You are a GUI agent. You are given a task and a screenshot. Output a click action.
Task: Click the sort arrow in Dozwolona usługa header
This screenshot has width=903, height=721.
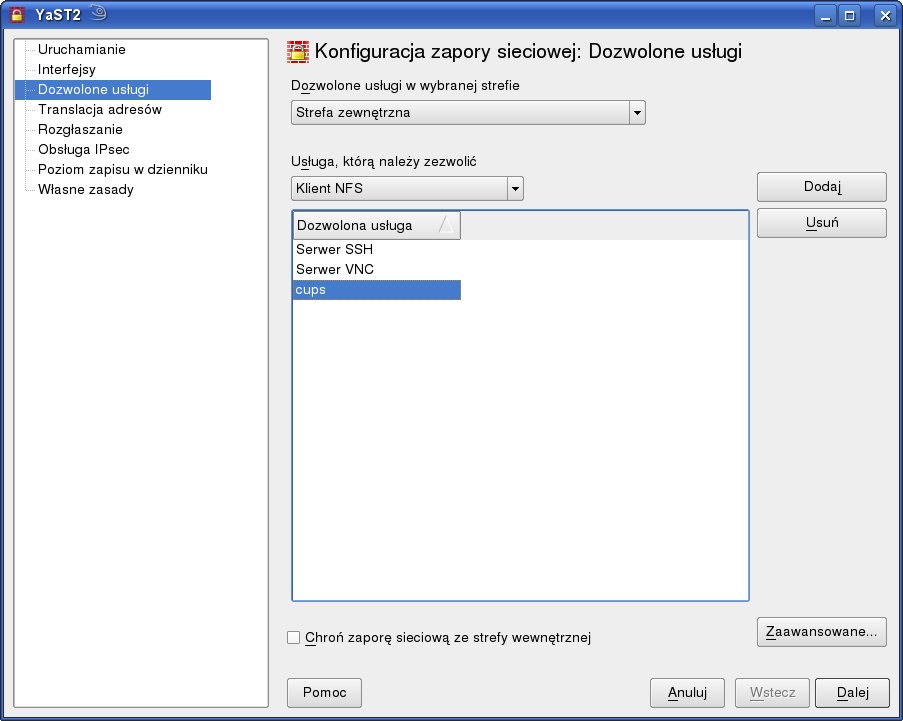(x=446, y=226)
